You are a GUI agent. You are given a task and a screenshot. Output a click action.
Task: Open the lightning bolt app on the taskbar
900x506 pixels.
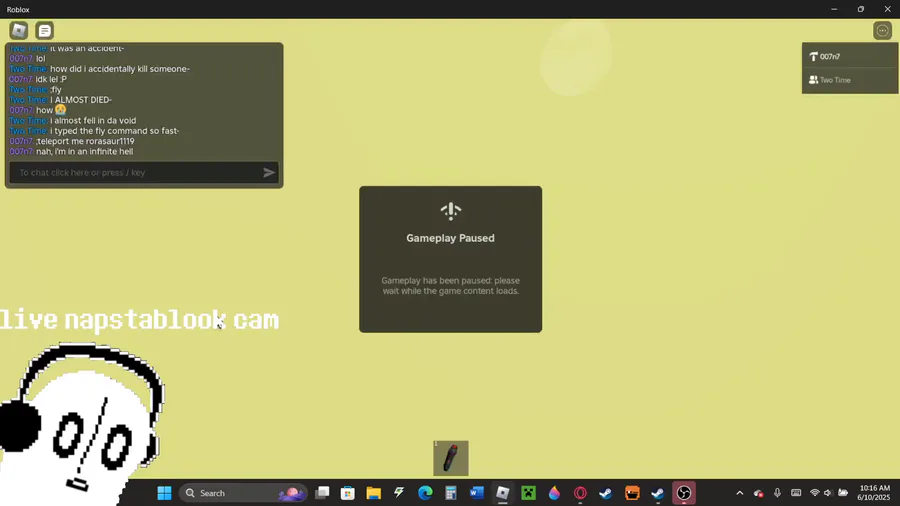[x=399, y=493]
